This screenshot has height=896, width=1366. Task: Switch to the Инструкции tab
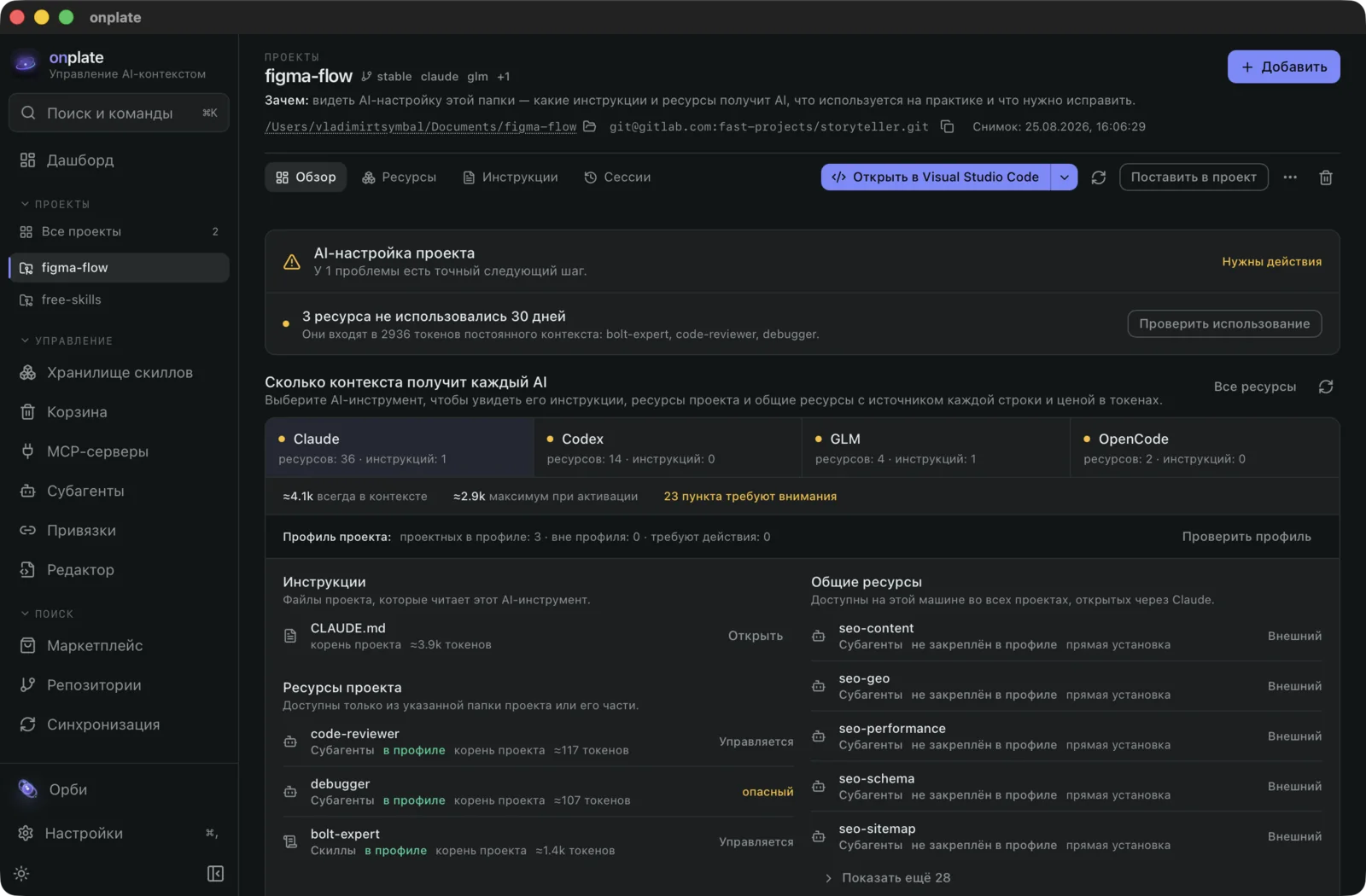511,177
